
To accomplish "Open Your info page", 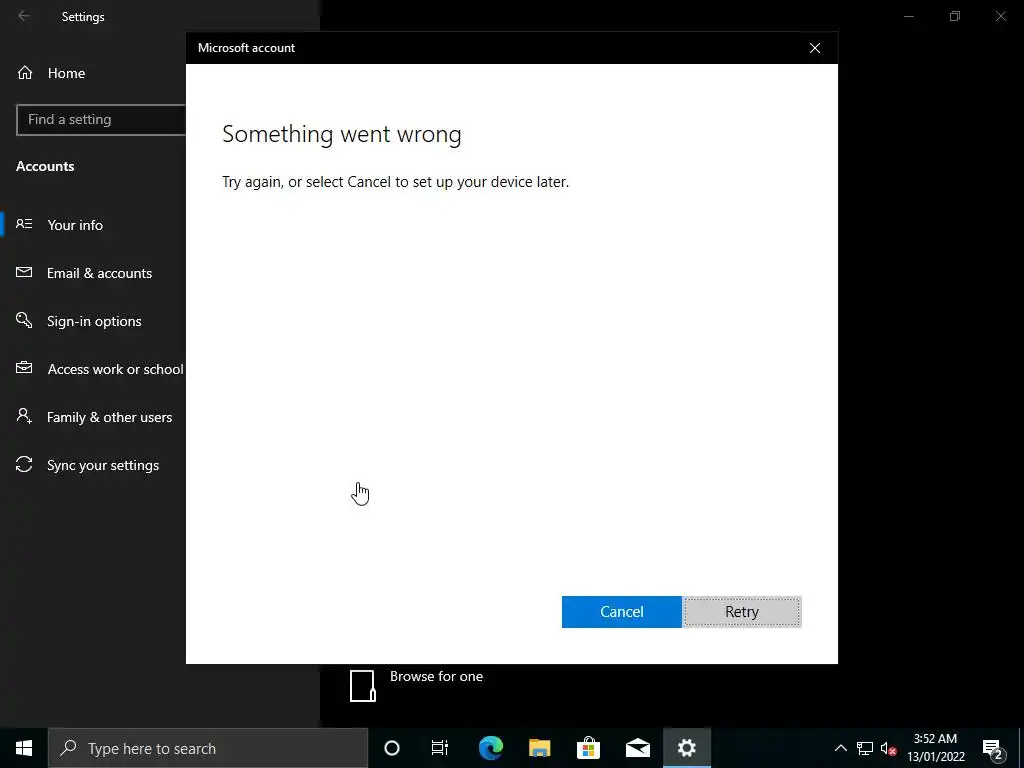I will pyautogui.click(x=74, y=225).
